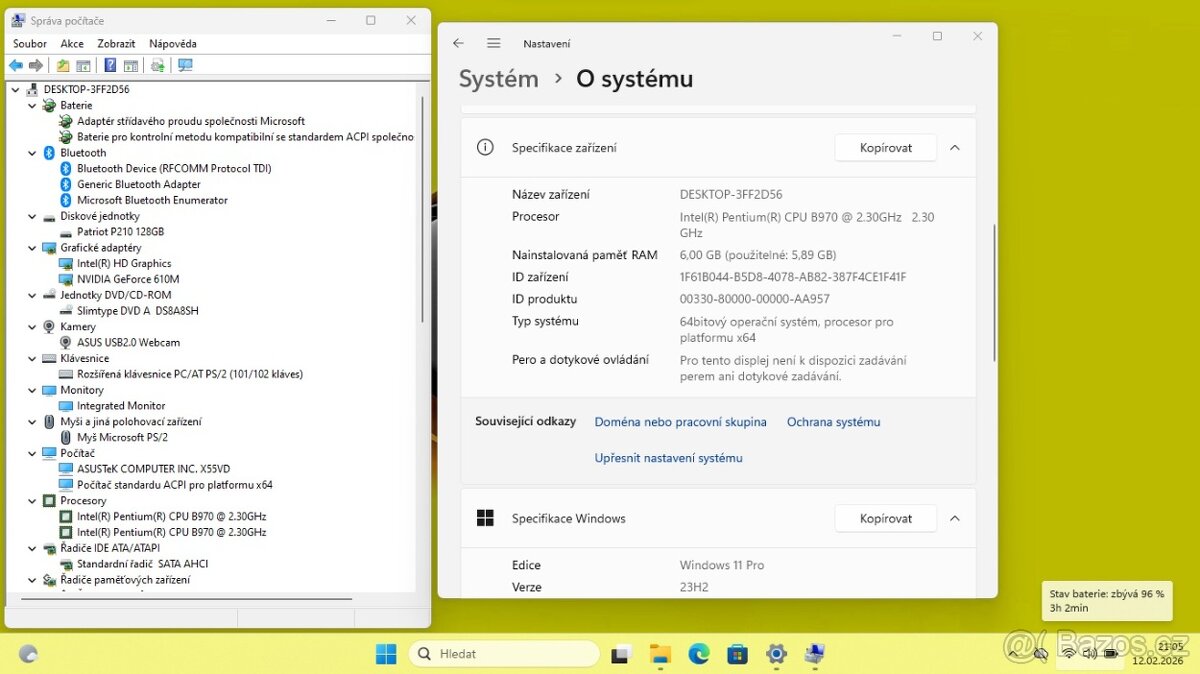Image resolution: width=1200 pixels, height=674 pixels.
Task: Click the Hledat taskbar search box
Action: click(x=504, y=654)
